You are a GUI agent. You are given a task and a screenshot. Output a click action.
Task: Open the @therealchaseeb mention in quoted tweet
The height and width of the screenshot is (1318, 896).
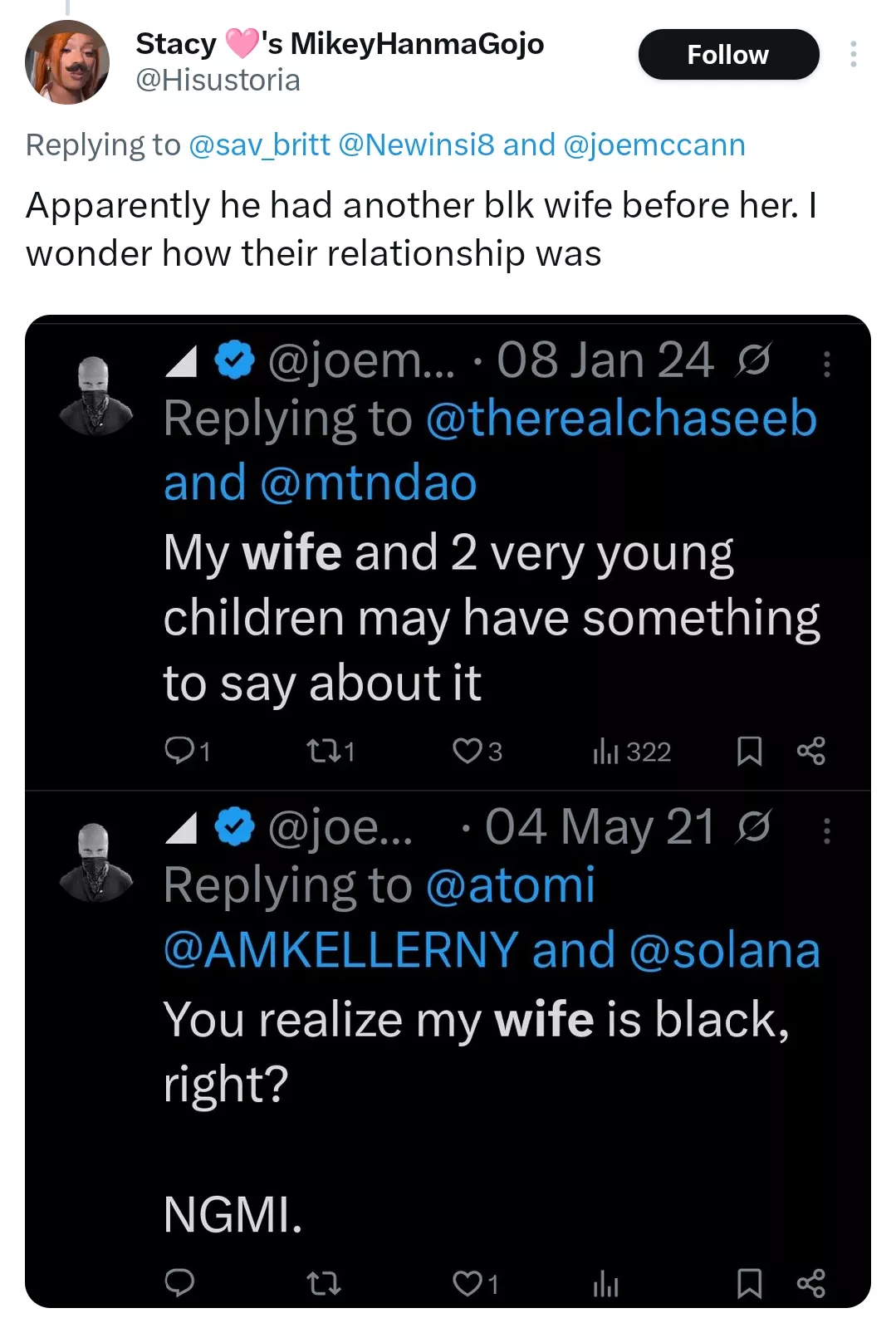click(621, 418)
